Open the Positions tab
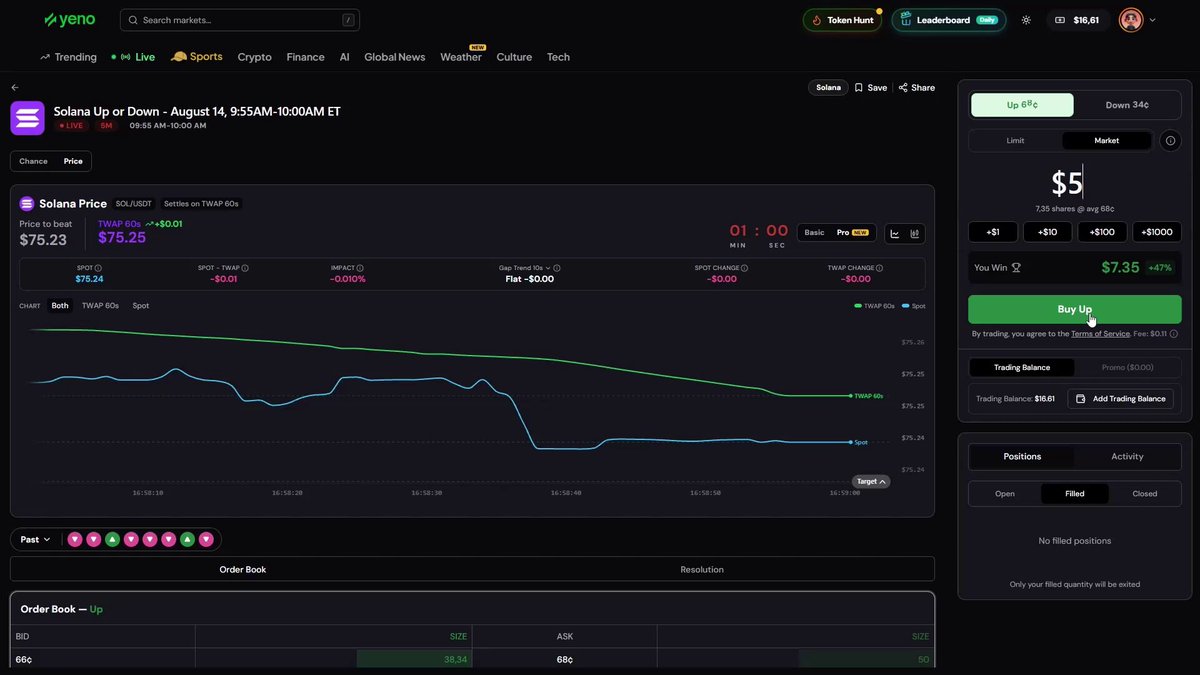The height and width of the screenshot is (675, 1200). [x=1022, y=457]
